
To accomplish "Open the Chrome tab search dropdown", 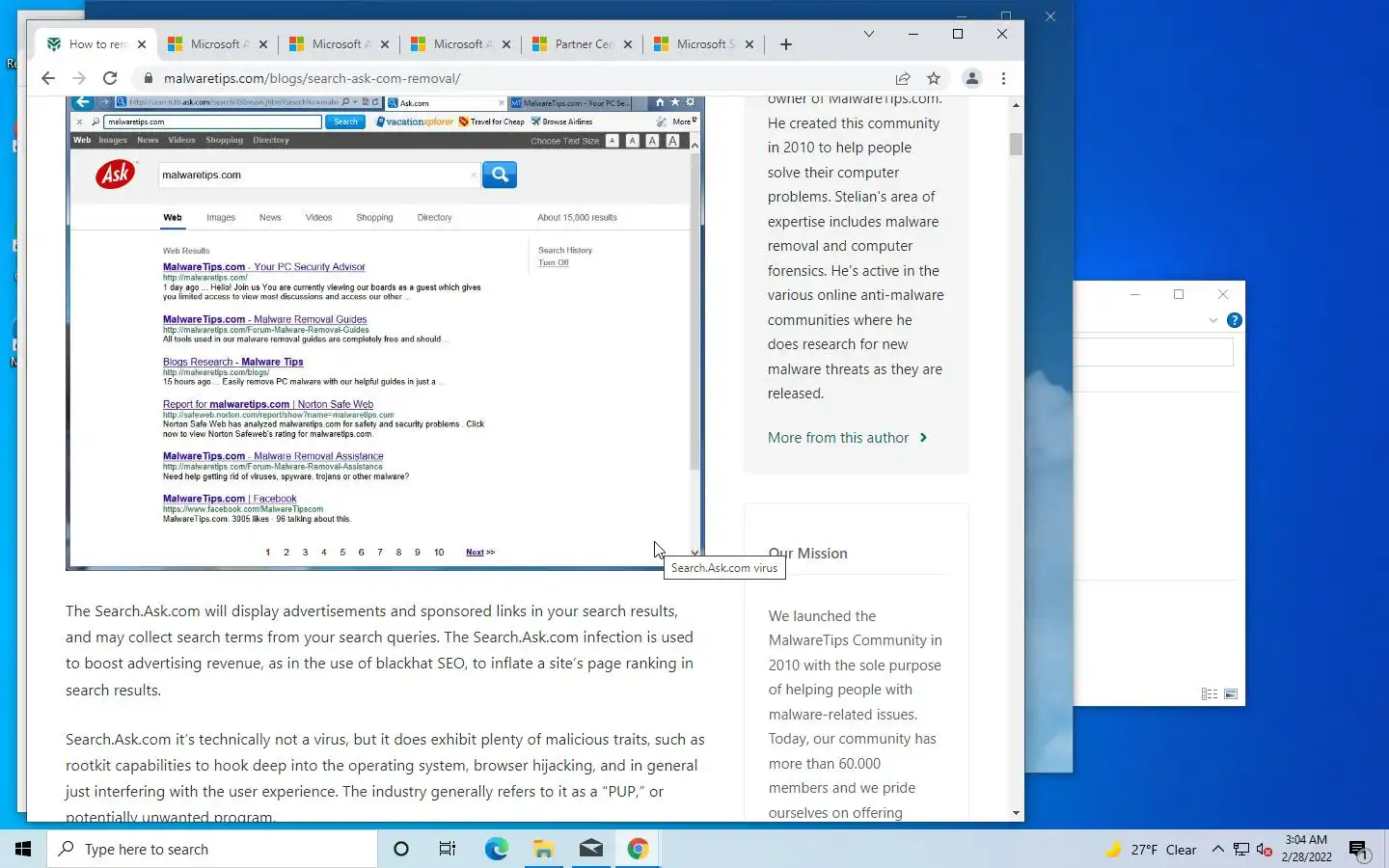I will [868, 34].
